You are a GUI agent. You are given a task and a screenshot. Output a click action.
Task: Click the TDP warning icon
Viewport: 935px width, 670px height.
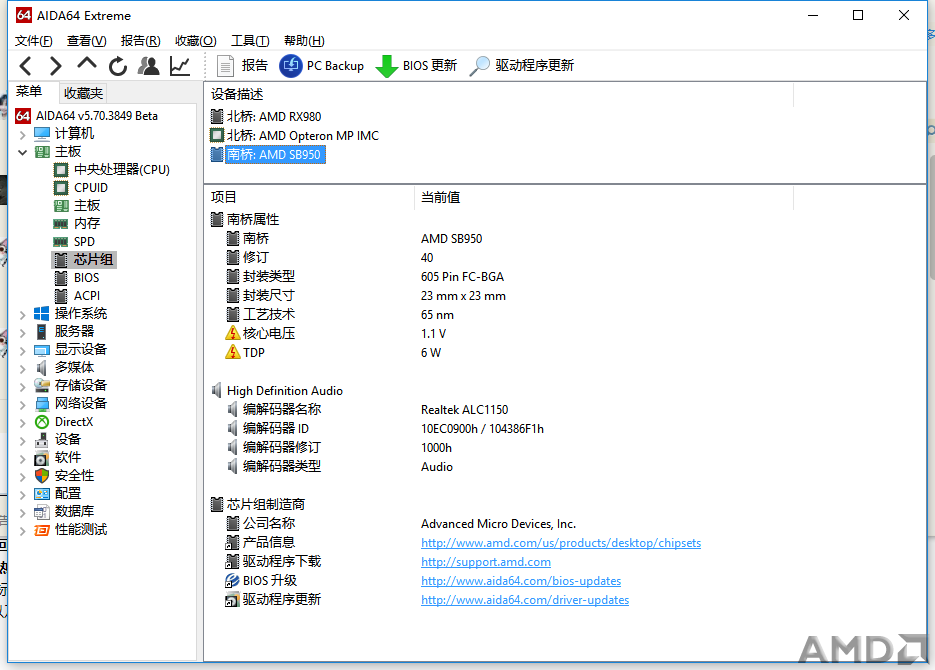tap(233, 352)
